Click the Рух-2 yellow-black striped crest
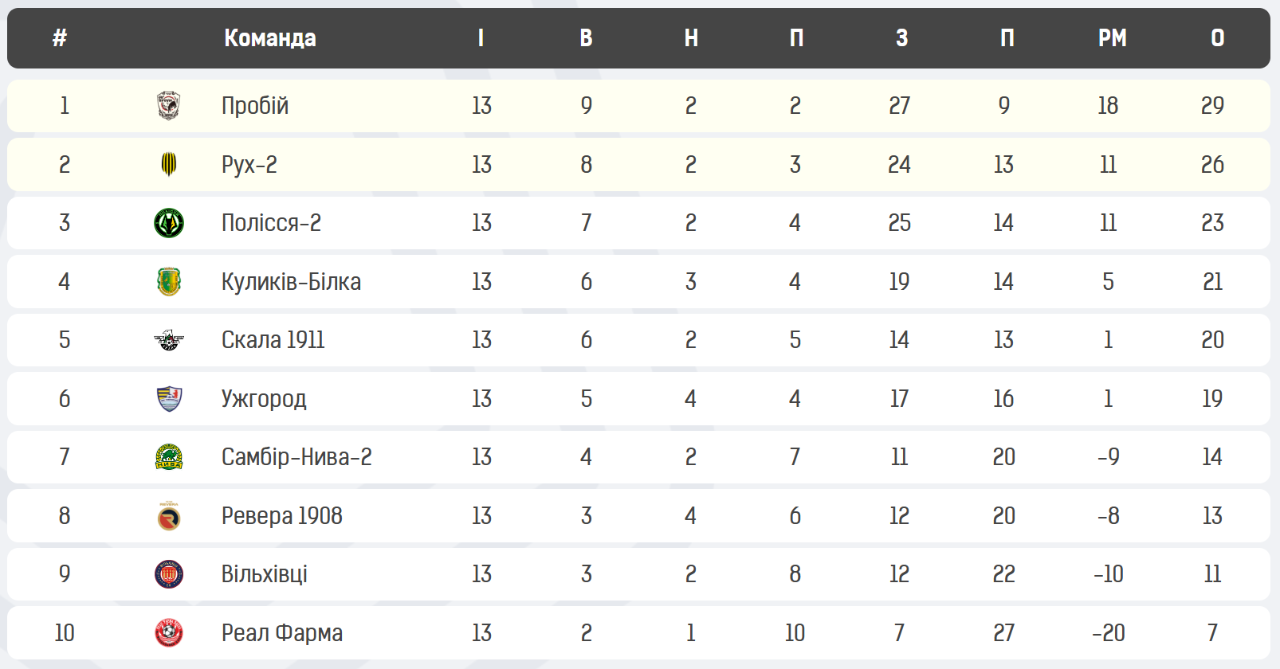 pos(169,165)
